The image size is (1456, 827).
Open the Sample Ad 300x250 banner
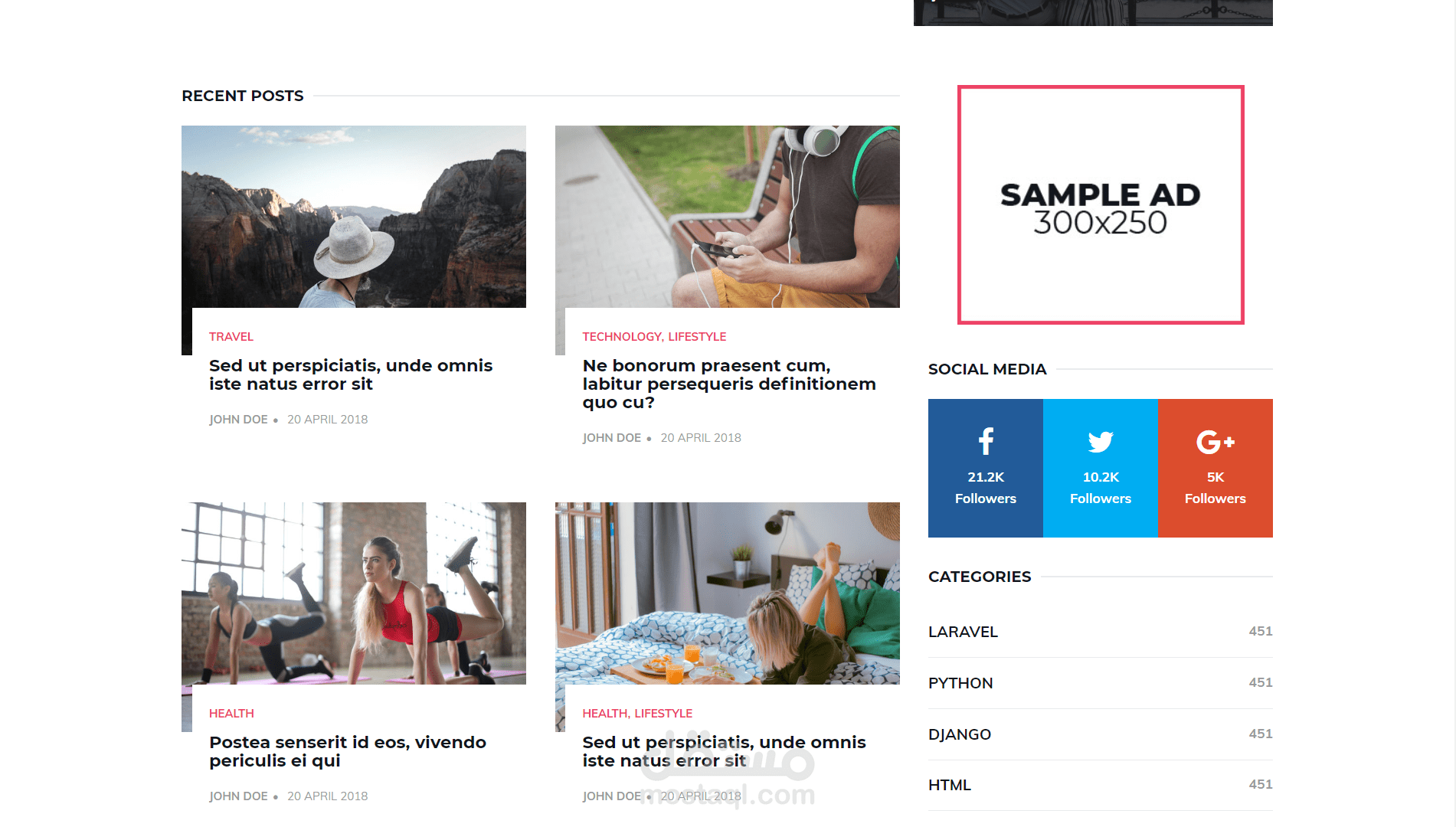(x=1101, y=204)
